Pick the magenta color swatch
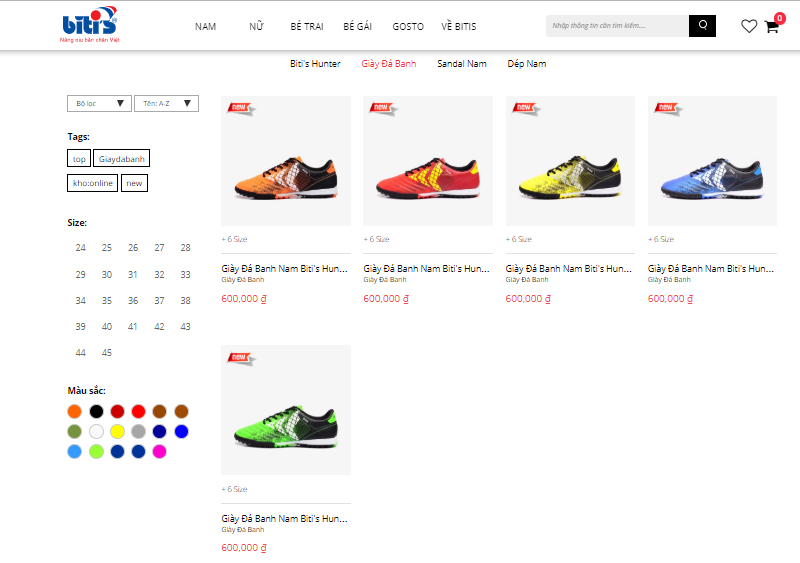This screenshot has height=563, width=800. point(159,452)
